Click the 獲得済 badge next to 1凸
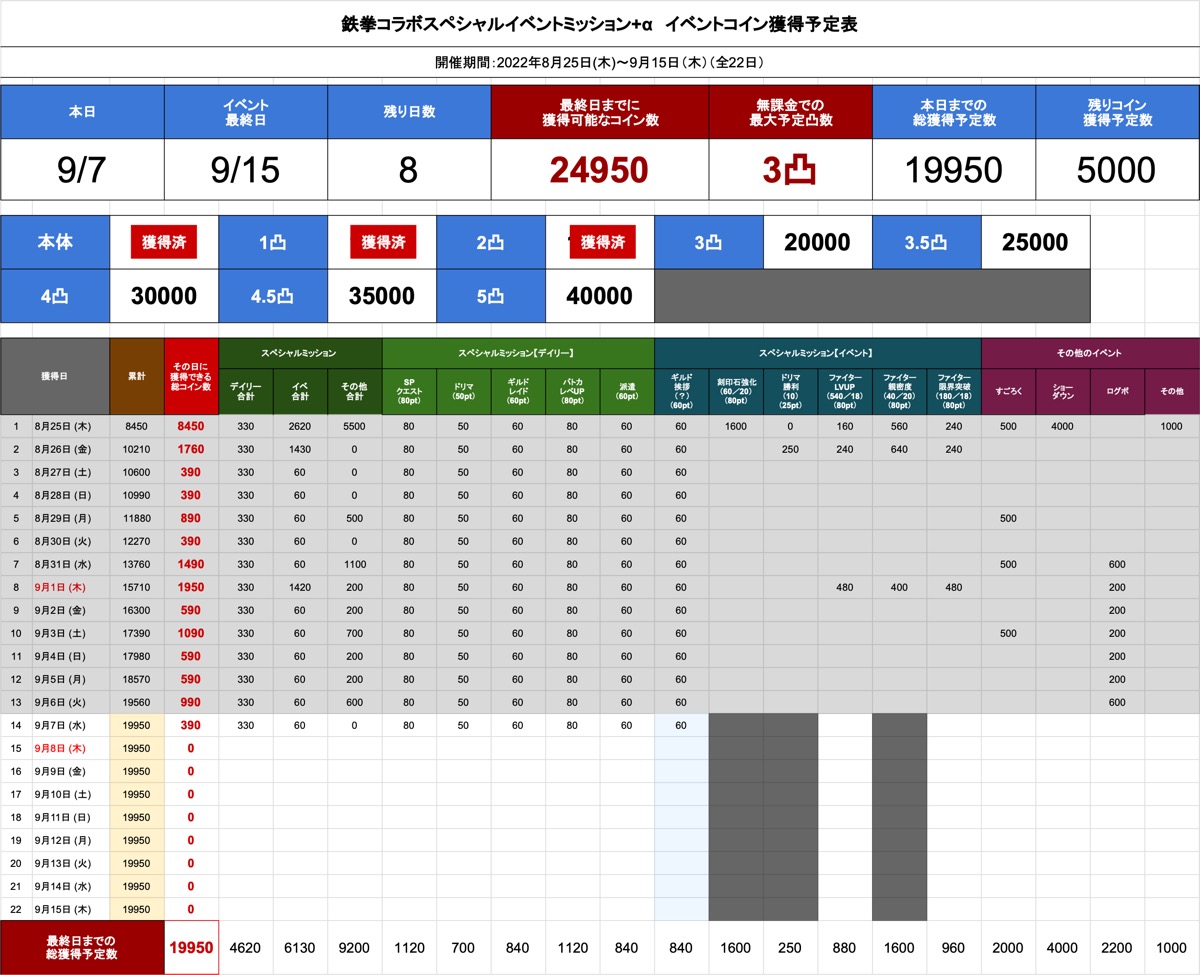Image resolution: width=1200 pixels, height=975 pixels. 382,242
